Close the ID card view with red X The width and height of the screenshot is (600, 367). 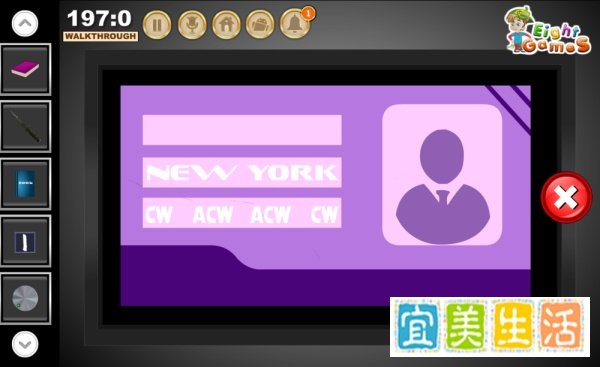[x=566, y=197]
